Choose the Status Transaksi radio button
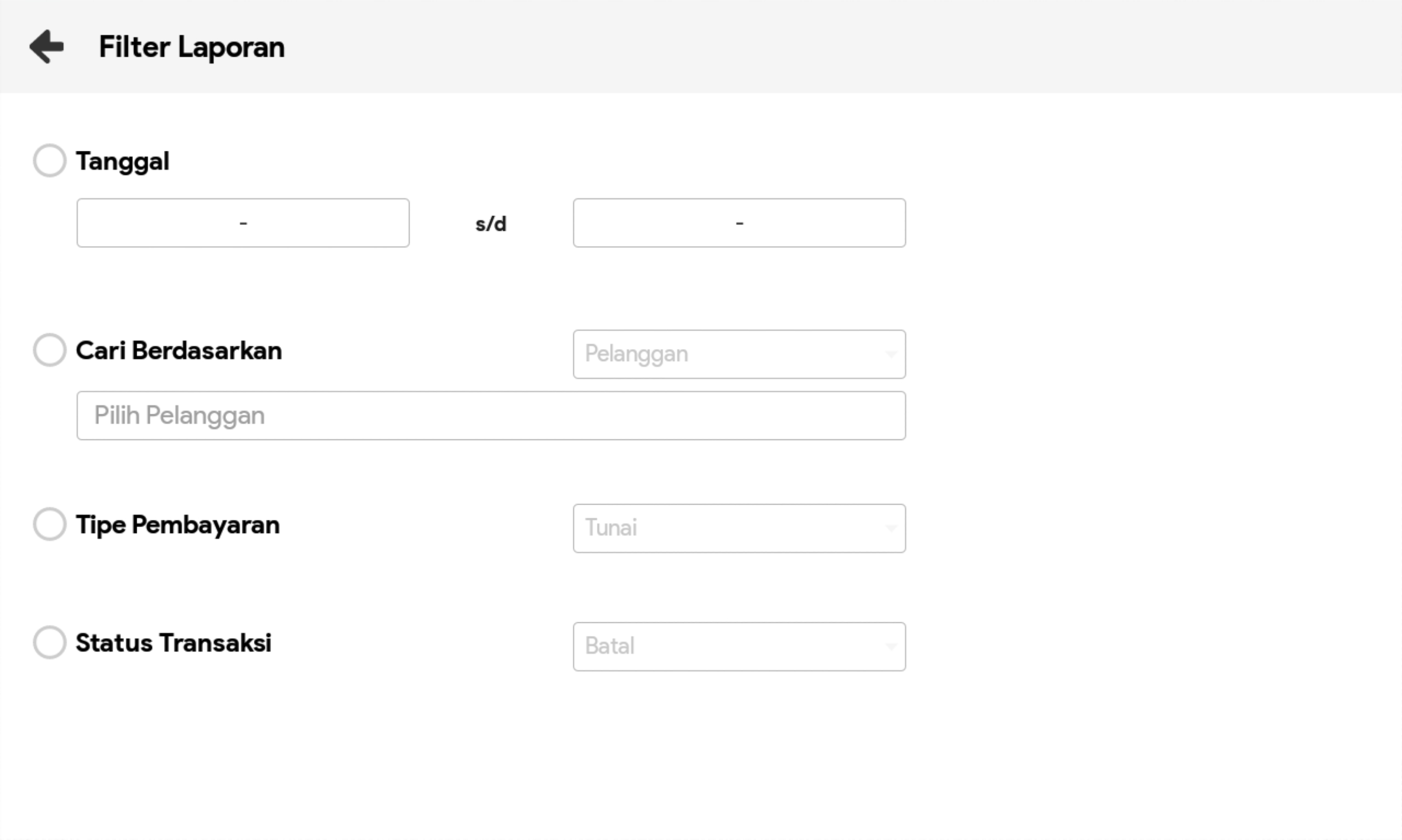The image size is (1402, 840). pyautogui.click(x=50, y=642)
